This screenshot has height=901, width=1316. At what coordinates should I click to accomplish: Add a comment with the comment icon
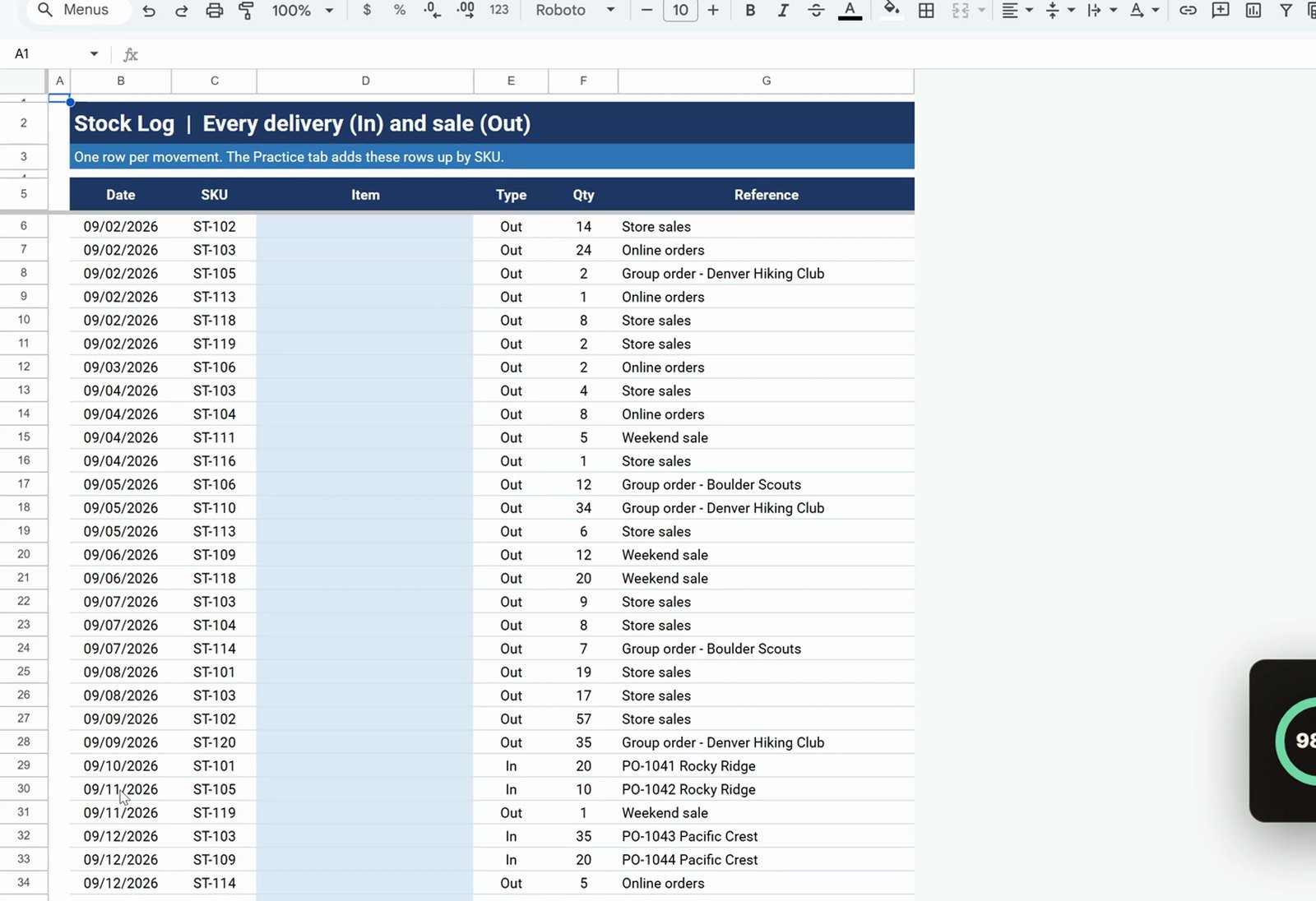tap(1221, 10)
